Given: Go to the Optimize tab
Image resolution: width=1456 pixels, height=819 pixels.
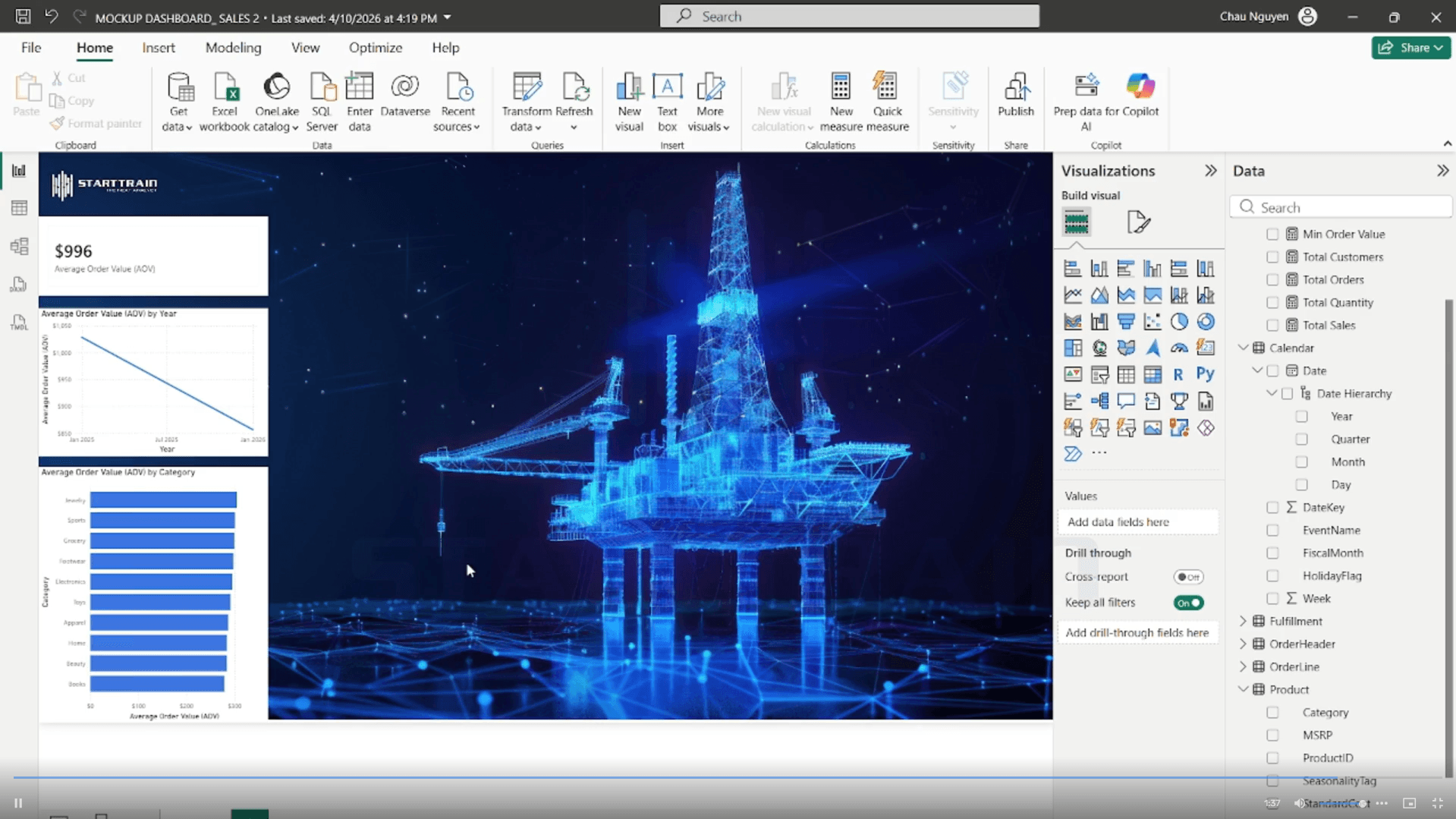Looking at the screenshot, I should click(x=376, y=48).
